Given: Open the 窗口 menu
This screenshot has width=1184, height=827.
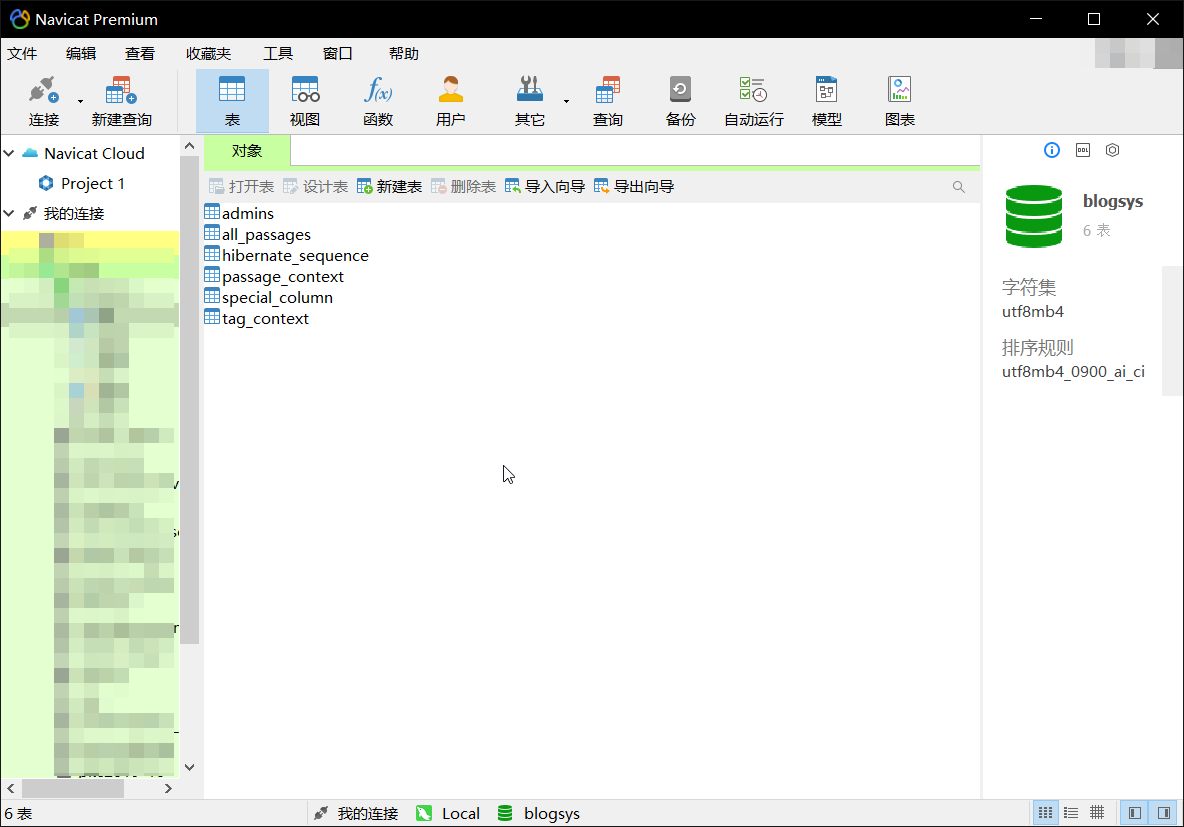Looking at the screenshot, I should [x=338, y=54].
